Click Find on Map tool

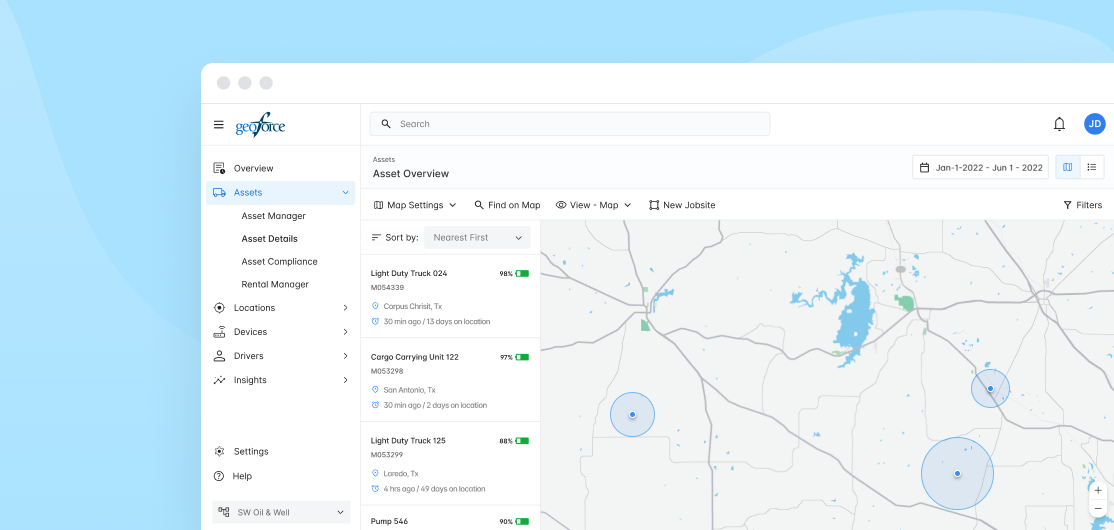[x=507, y=205]
